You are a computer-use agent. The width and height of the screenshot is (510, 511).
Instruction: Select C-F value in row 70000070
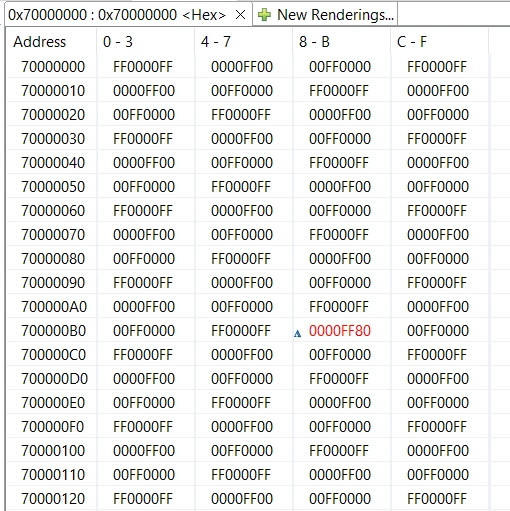(438, 235)
